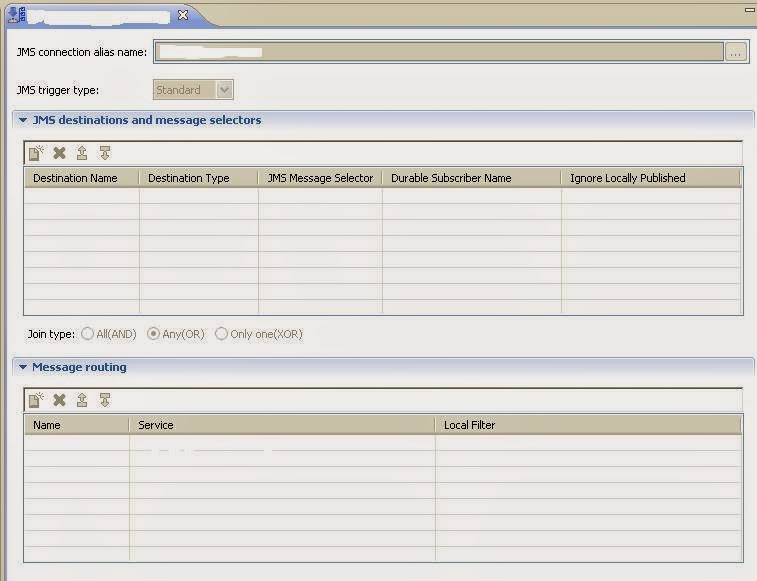Viewport: 757px width, 581px height.
Task: Collapse Message routing section
Action: tap(23, 367)
